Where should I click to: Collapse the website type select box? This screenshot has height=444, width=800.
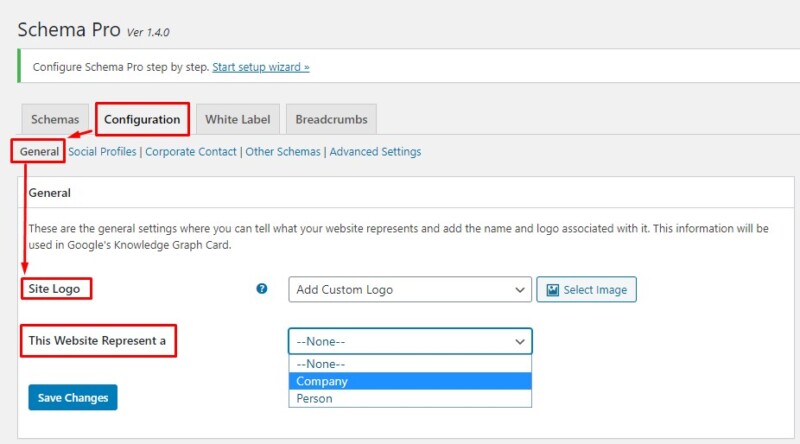(x=409, y=341)
